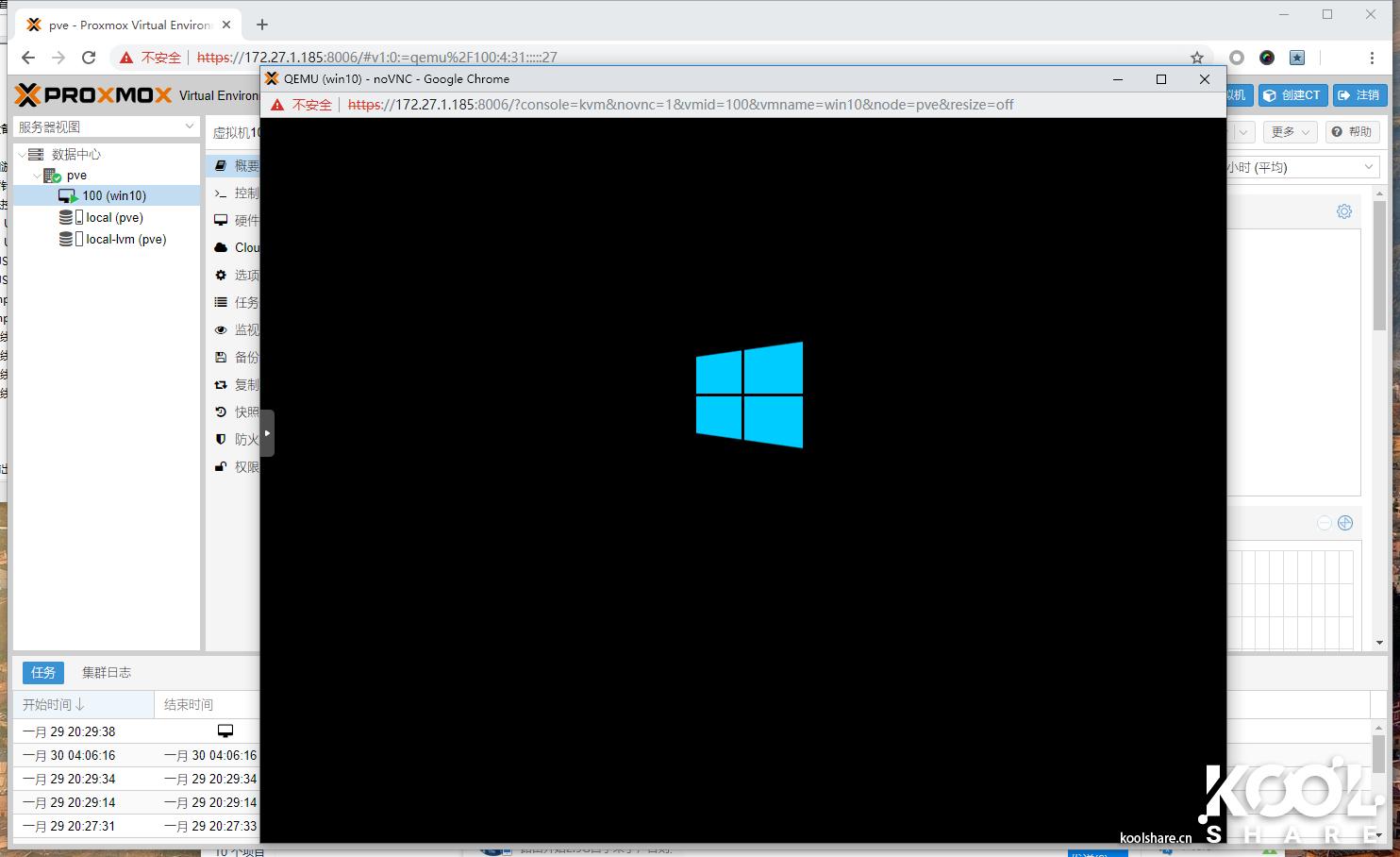Select the task row starting 一月 29 20:29:34
The width and height of the screenshot is (1400, 857).
pyautogui.click(x=136, y=779)
